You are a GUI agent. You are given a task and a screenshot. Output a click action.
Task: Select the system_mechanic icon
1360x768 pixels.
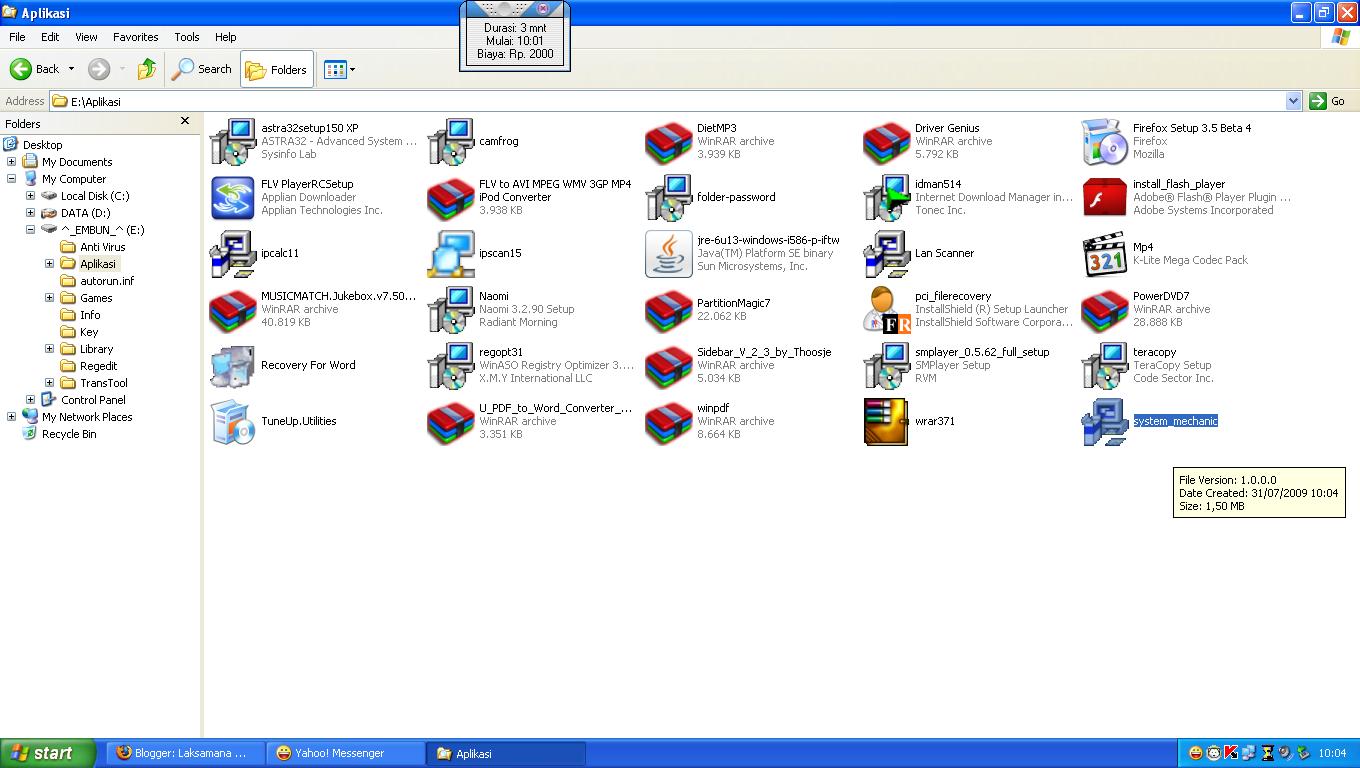(x=1105, y=421)
